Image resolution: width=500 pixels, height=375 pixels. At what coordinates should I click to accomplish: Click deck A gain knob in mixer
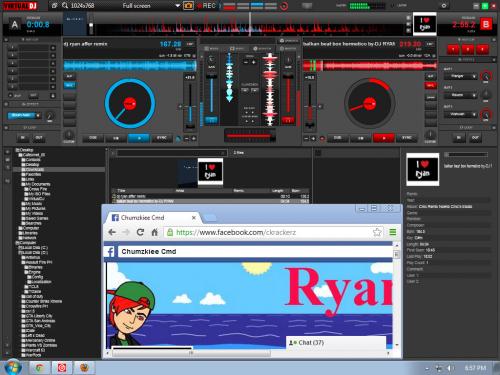point(211,60)
